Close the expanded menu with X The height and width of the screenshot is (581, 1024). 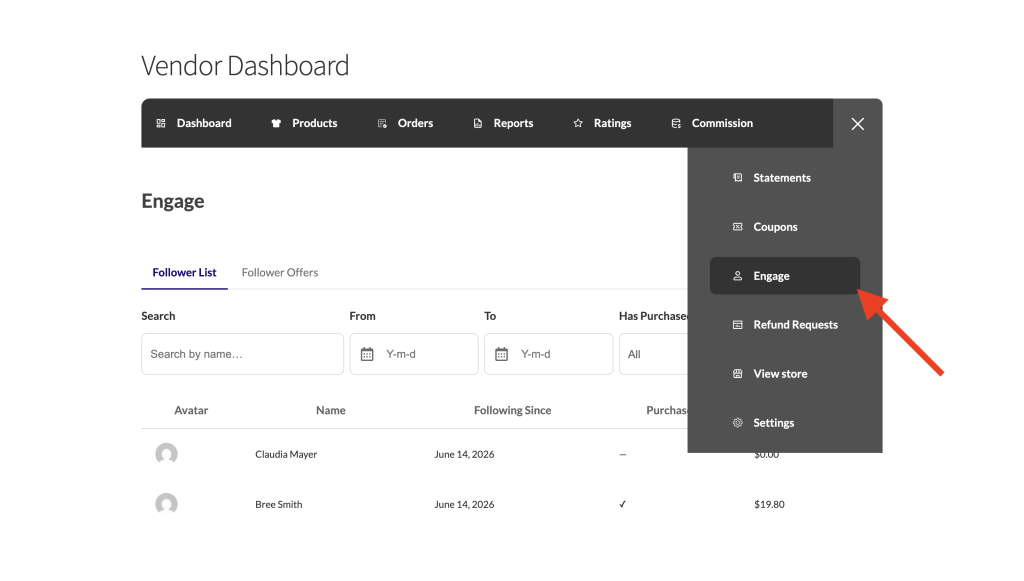click(x=857, y=124)
